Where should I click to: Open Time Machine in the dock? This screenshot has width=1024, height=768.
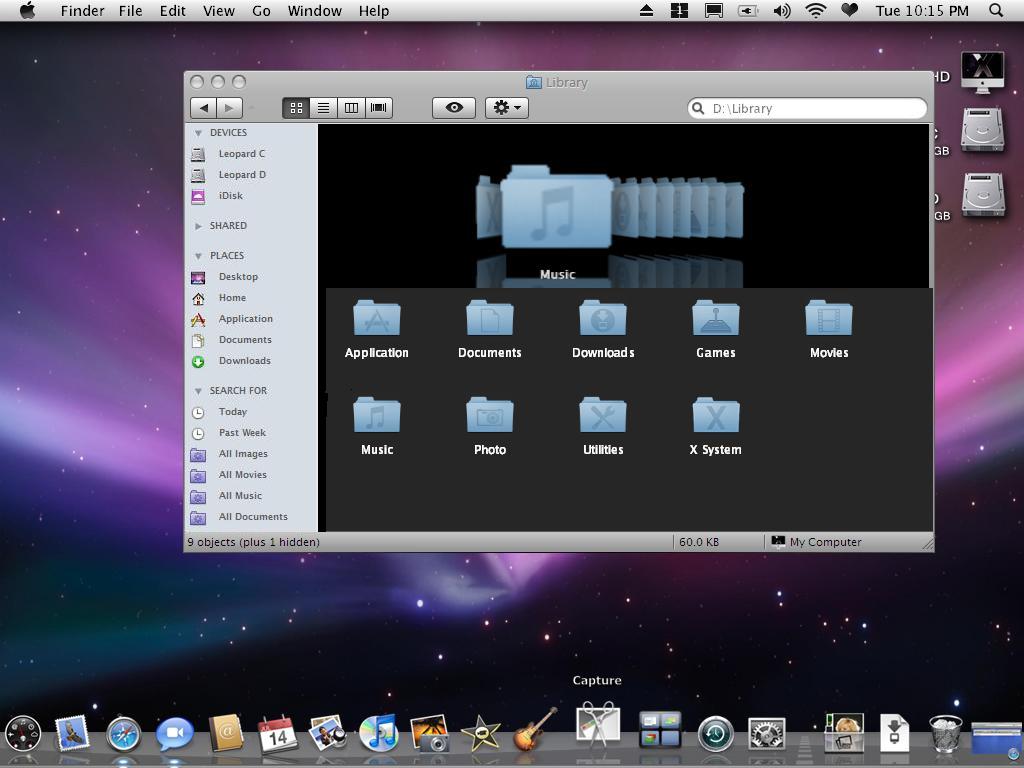(715, 734)
